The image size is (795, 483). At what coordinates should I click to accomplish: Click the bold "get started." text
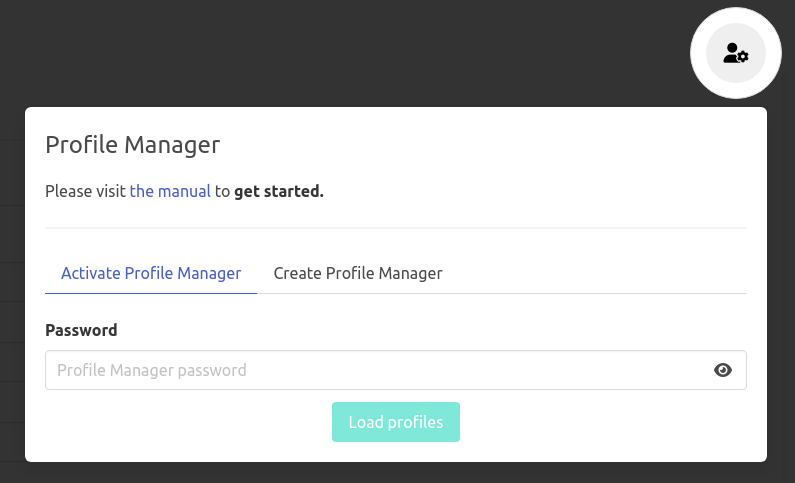[x=279, y=191]
